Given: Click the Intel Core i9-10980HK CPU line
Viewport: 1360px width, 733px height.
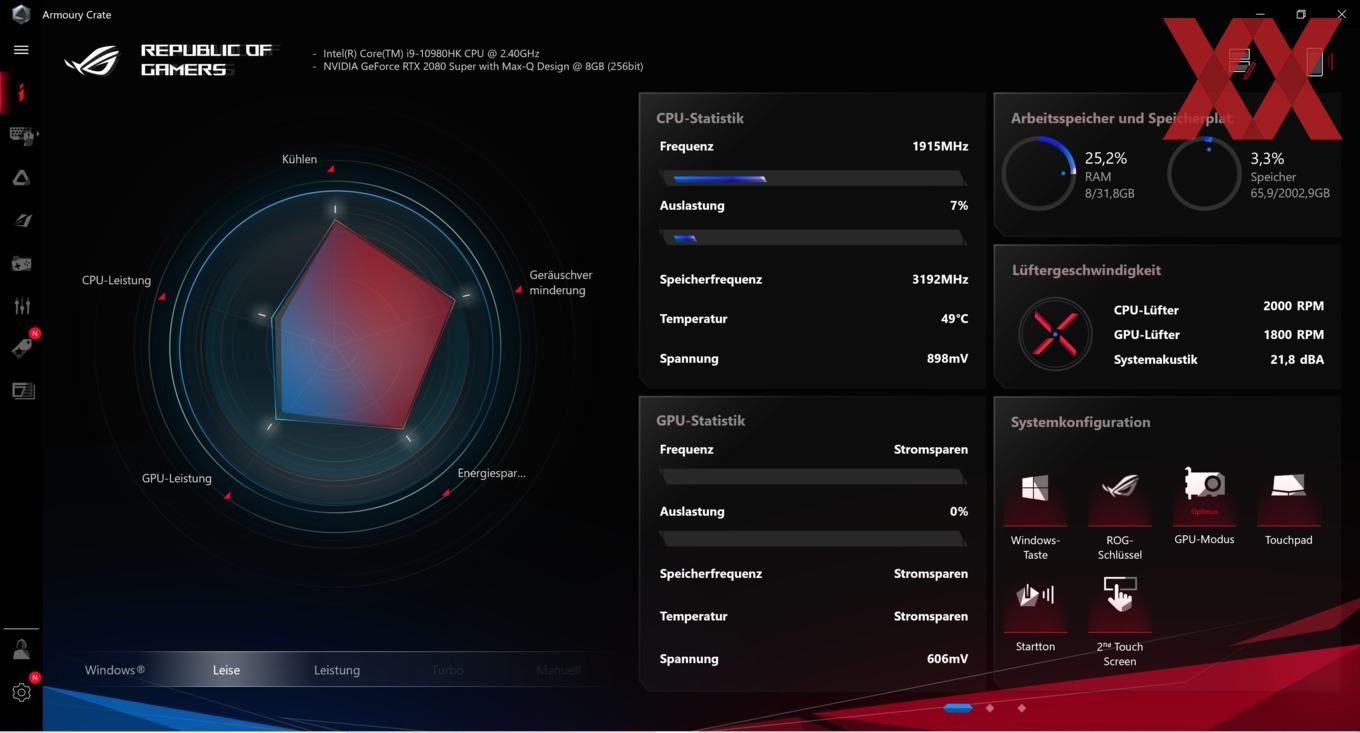Looking at the screenshot, I should pyautogui.click(x=431, y=53).
